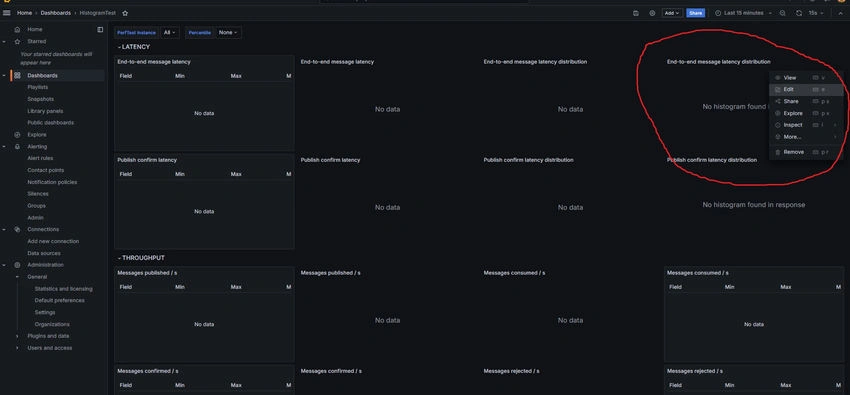
Task: Open Data sources in the sidebar
Action: pyautogui.click(x=44, y=253)
